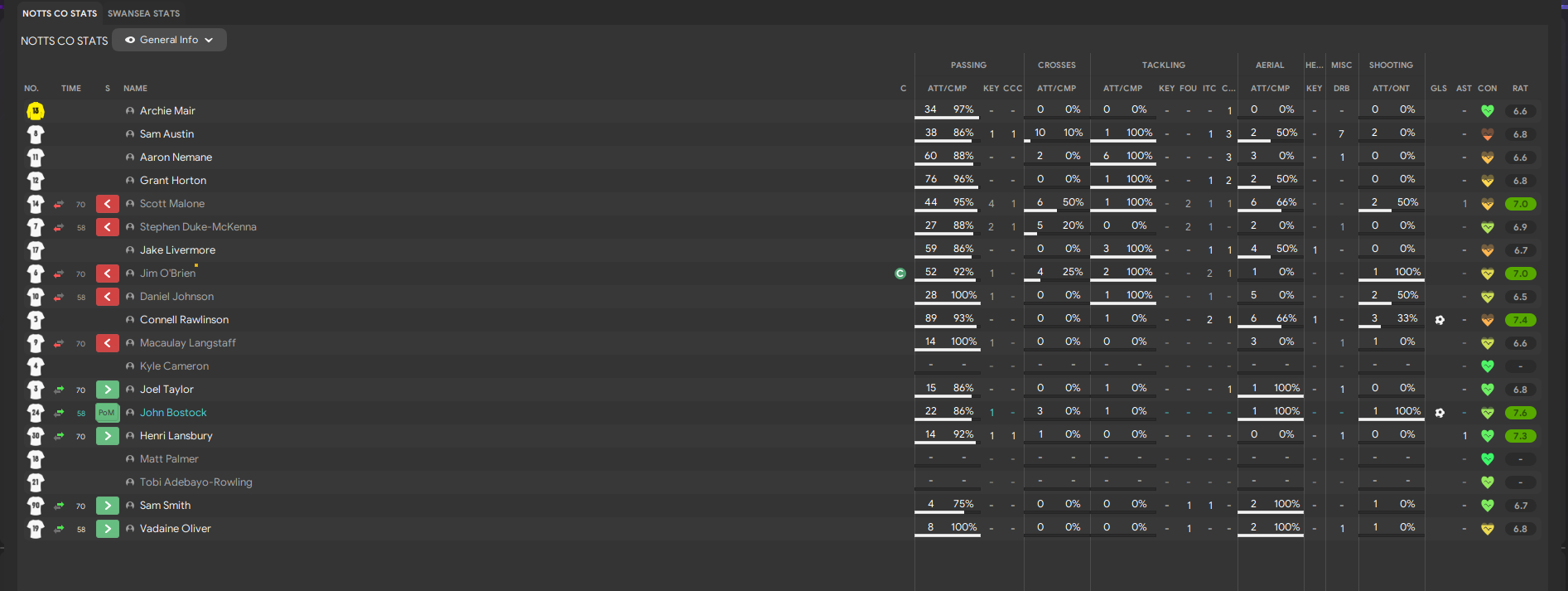This screenshot has width=1568, height=591.
Task: Sort by the NO. column header
Action: (31, 88)
